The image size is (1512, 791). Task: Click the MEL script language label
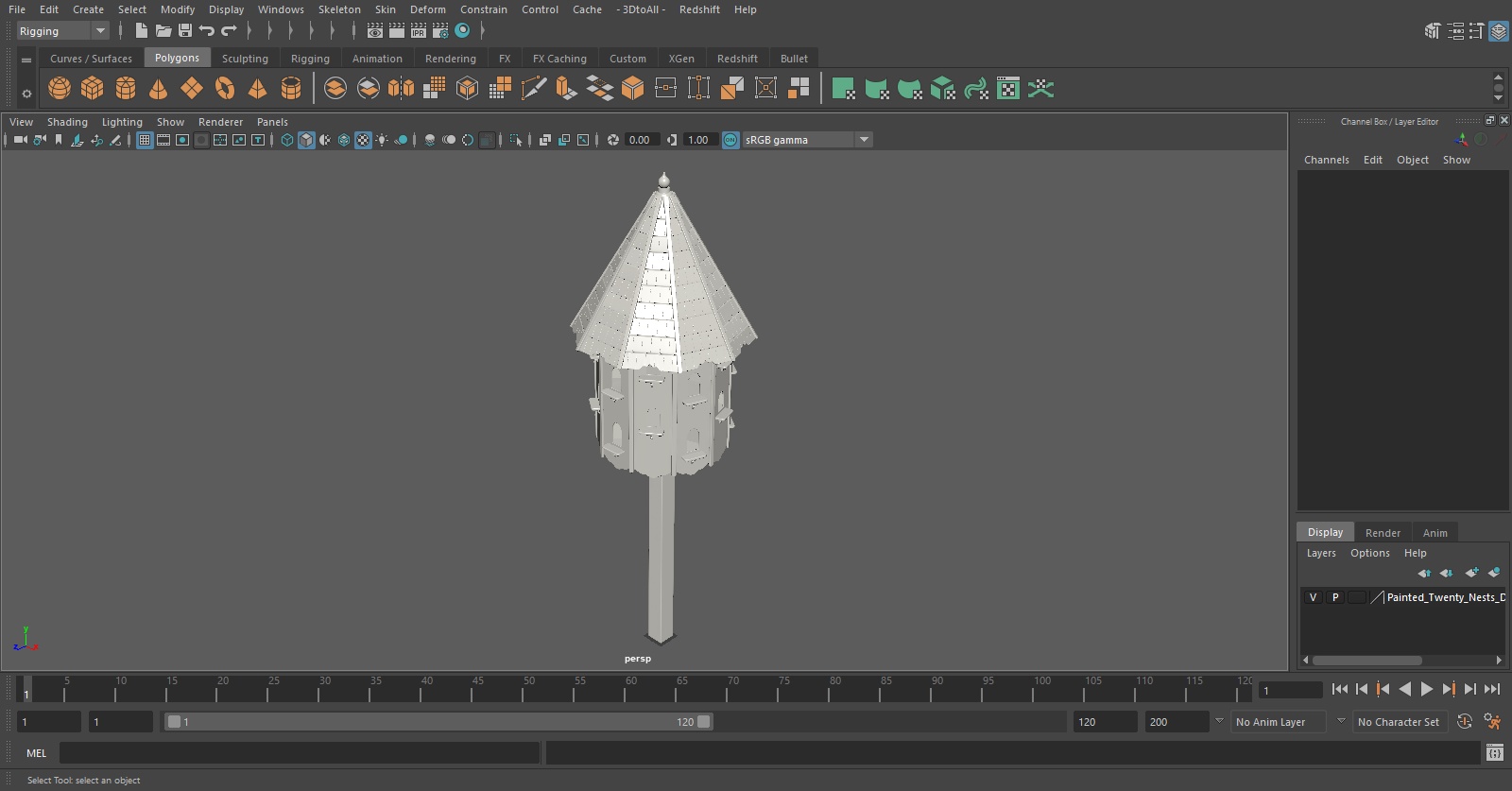37,753
